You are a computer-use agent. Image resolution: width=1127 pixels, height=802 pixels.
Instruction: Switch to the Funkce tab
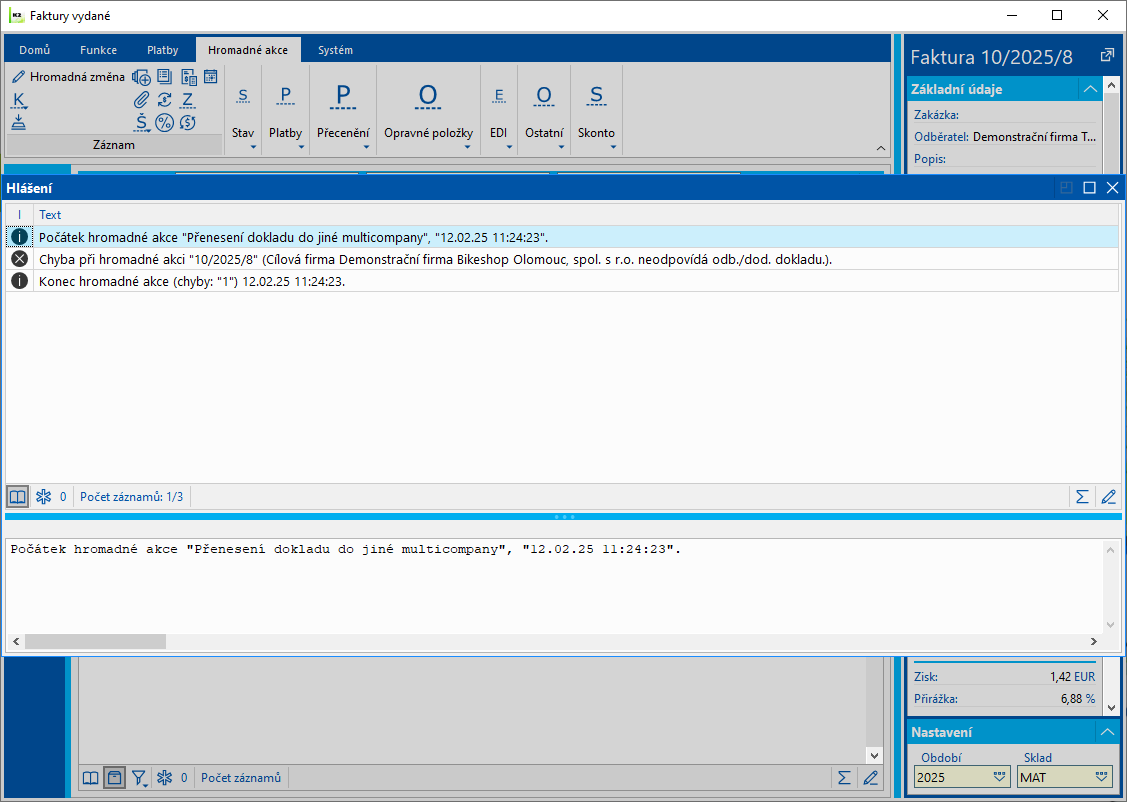pyautogui.click(x=98, y=50)
